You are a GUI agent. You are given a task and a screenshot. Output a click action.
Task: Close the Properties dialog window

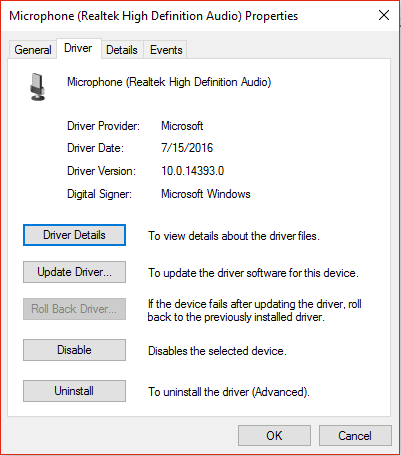[x=384, y=15]
